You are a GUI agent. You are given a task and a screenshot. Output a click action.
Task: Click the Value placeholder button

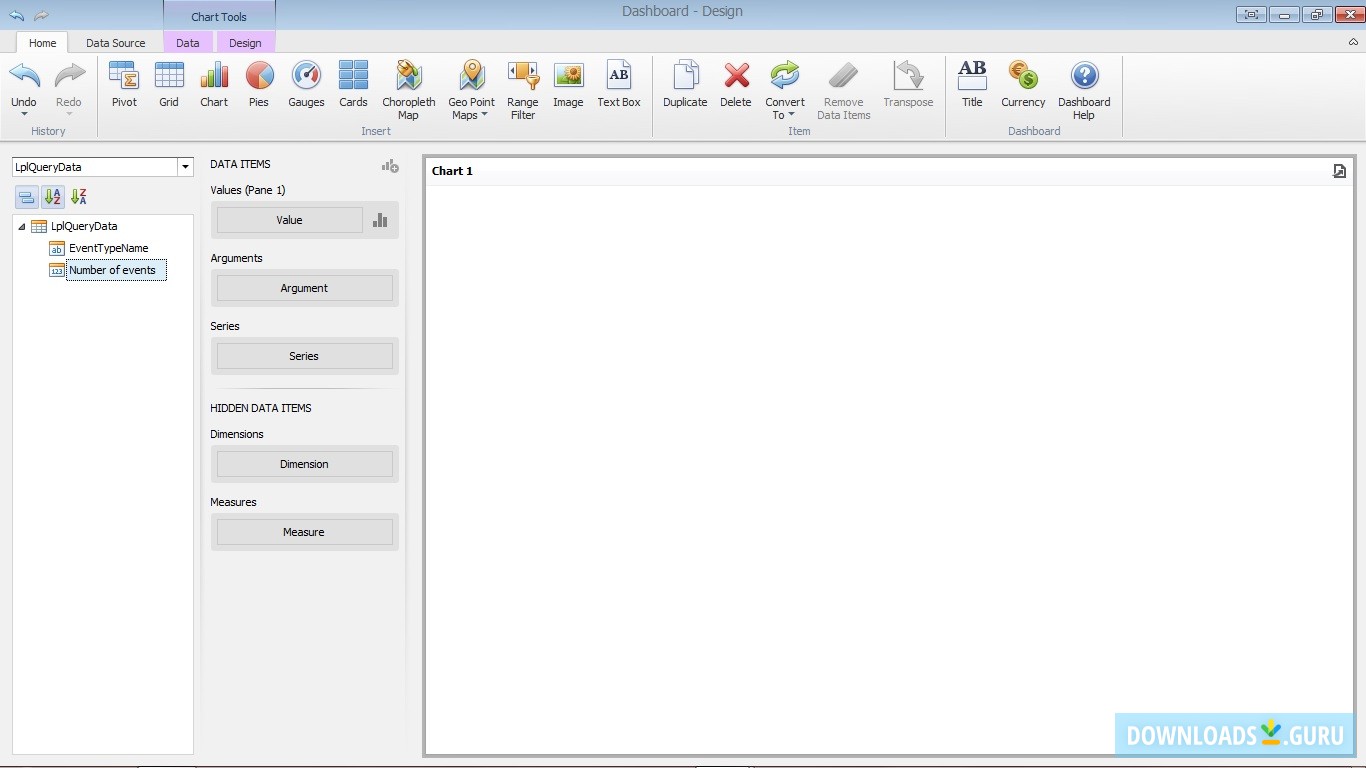coord(290,220)
